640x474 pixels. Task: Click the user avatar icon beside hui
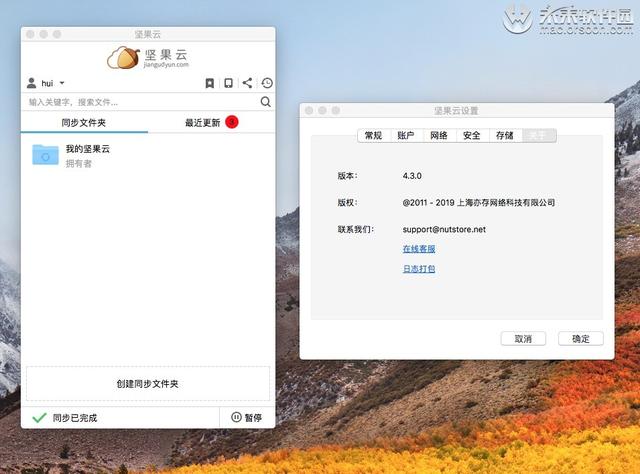31,83
